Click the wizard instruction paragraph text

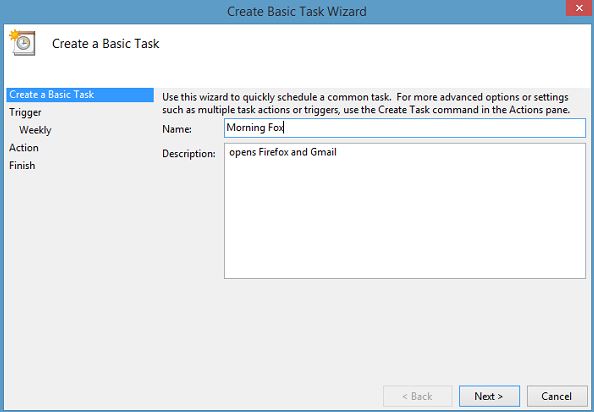point(366,103)
